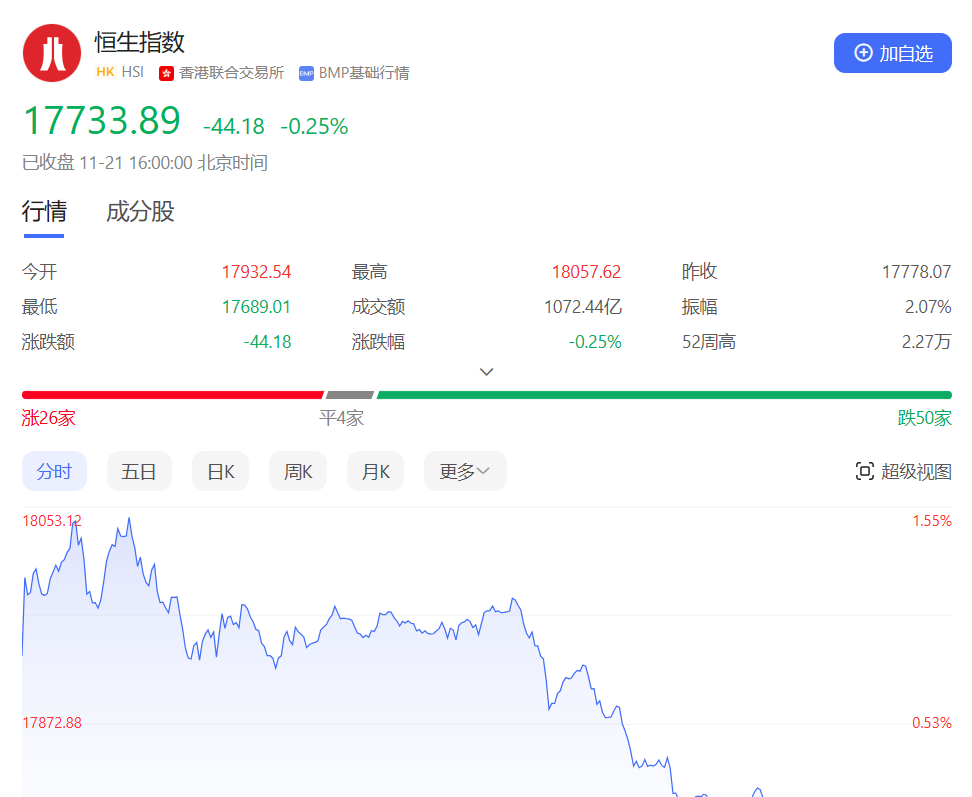Screen dimensions: 972x797
Task: Select the 五日 chart period
Action: (x=139, y=472)
